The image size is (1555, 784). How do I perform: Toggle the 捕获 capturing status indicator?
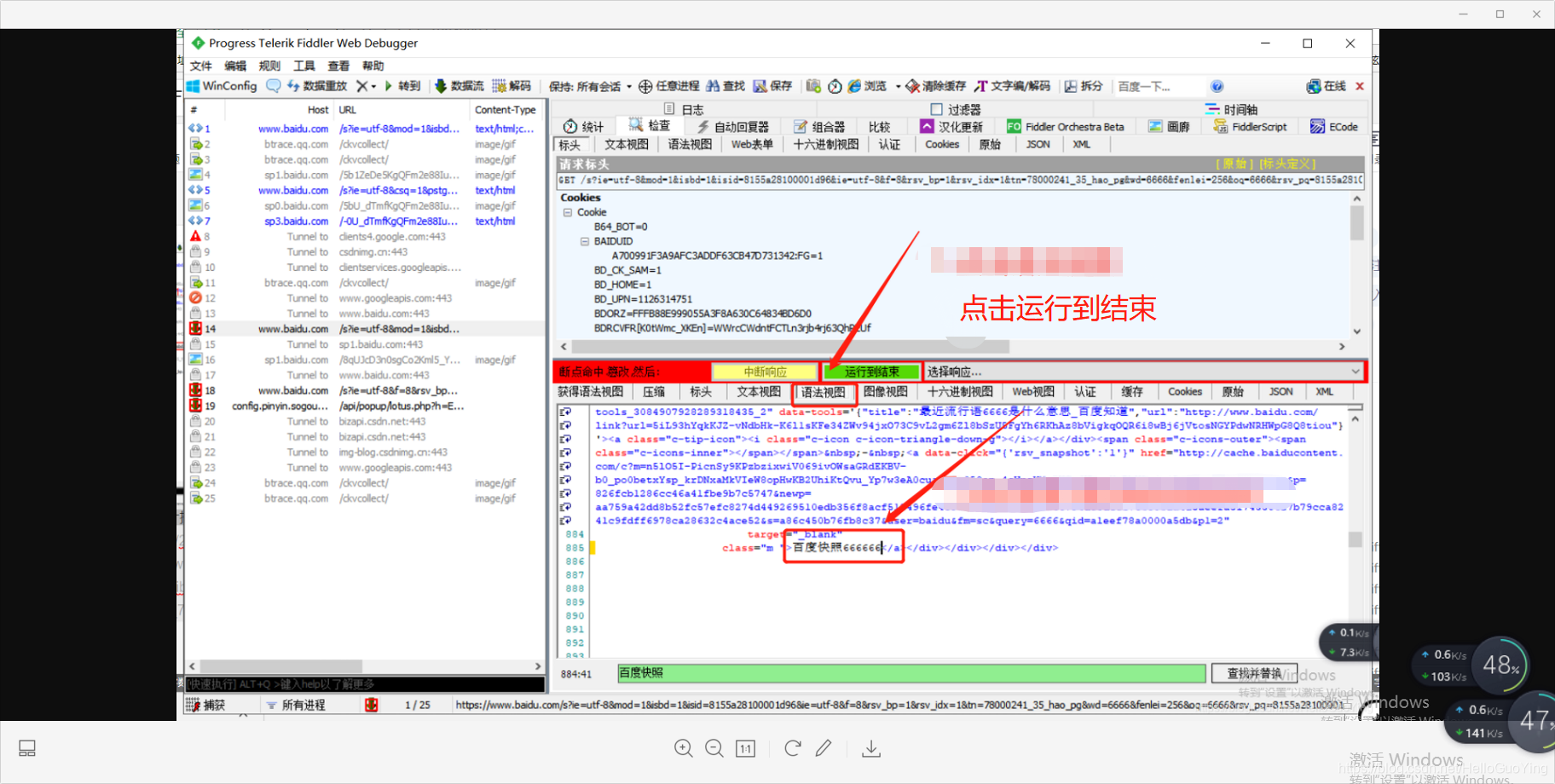pos(206,705)
